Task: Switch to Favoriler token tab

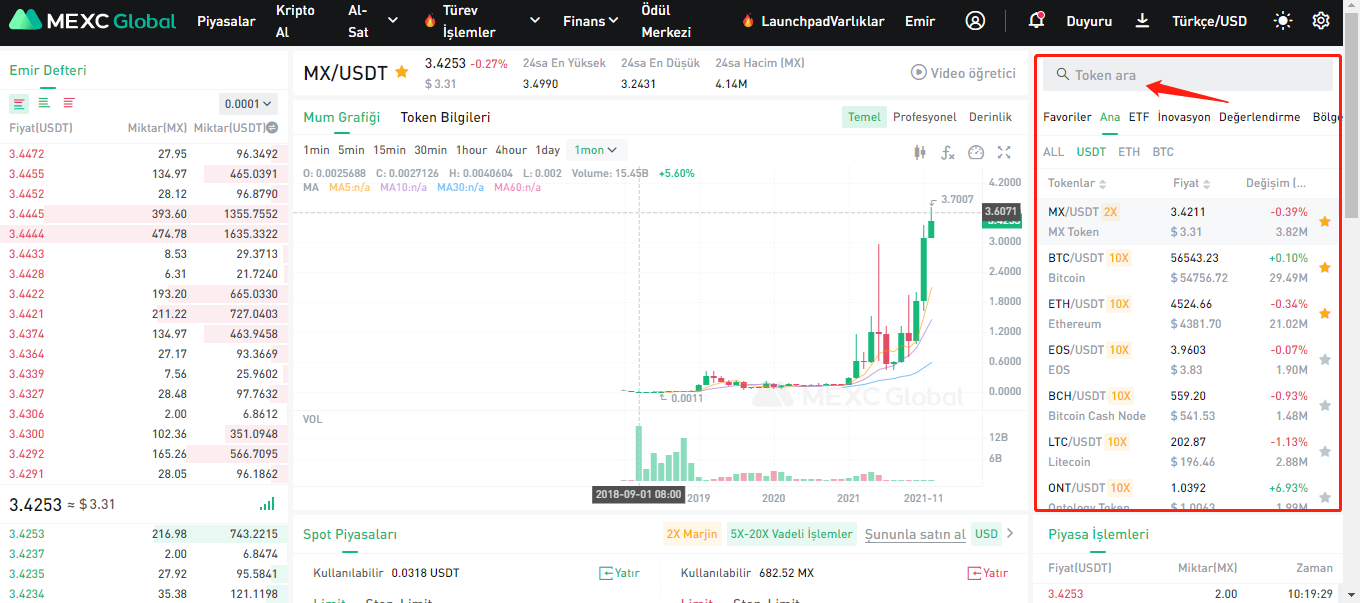Action: coord(1067,117)
